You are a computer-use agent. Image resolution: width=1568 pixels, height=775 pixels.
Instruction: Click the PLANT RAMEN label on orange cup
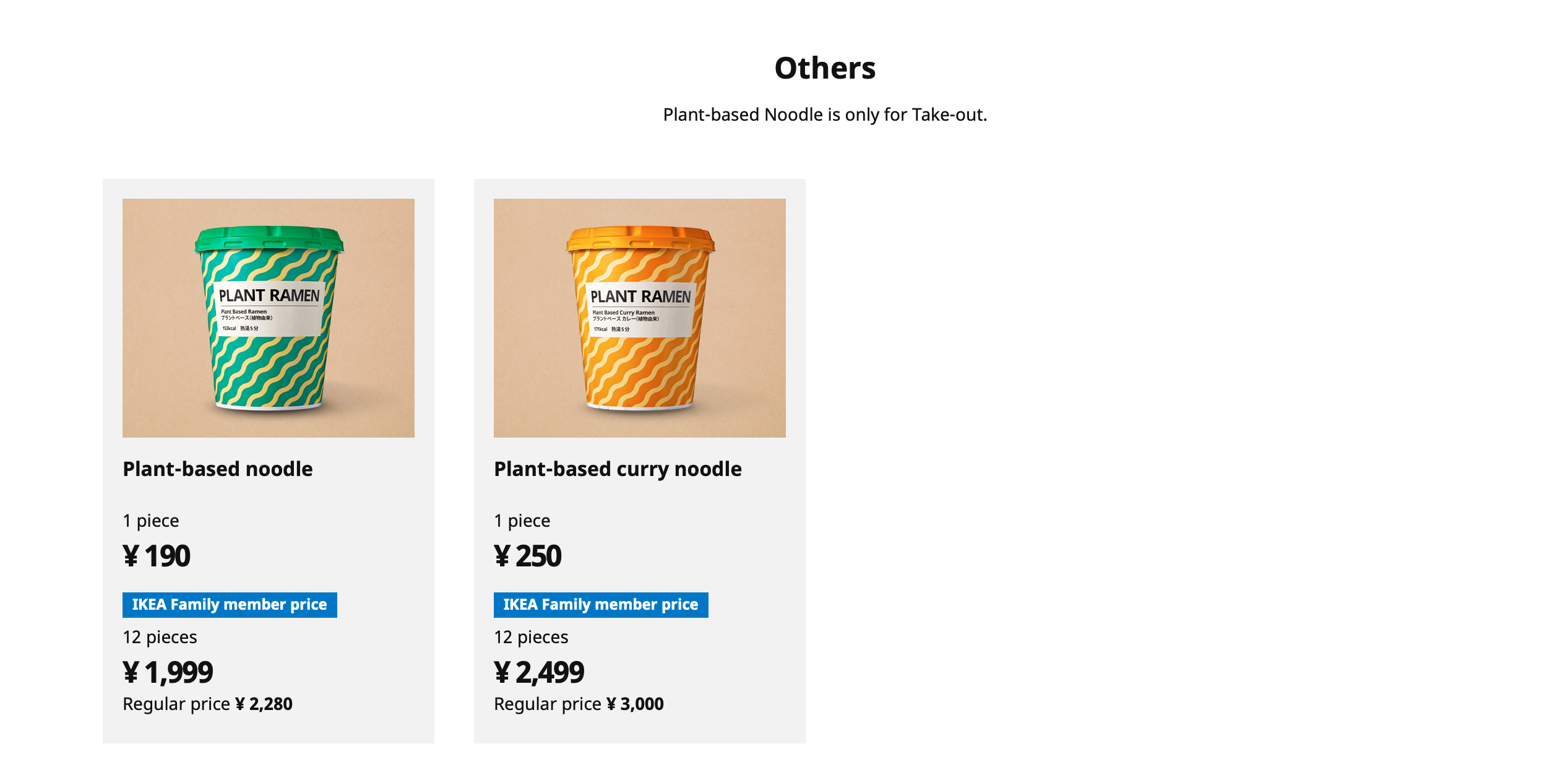coord(640,297)
